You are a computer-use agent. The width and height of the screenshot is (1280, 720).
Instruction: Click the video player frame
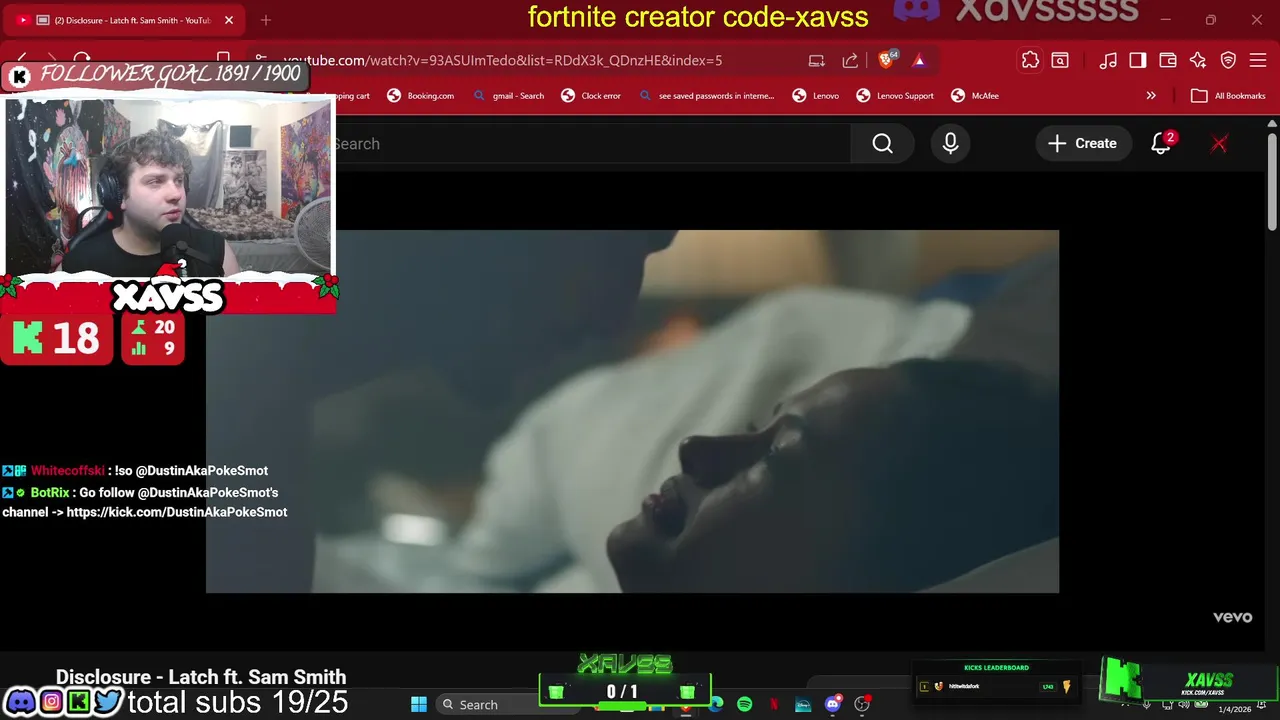coord(632,411)
